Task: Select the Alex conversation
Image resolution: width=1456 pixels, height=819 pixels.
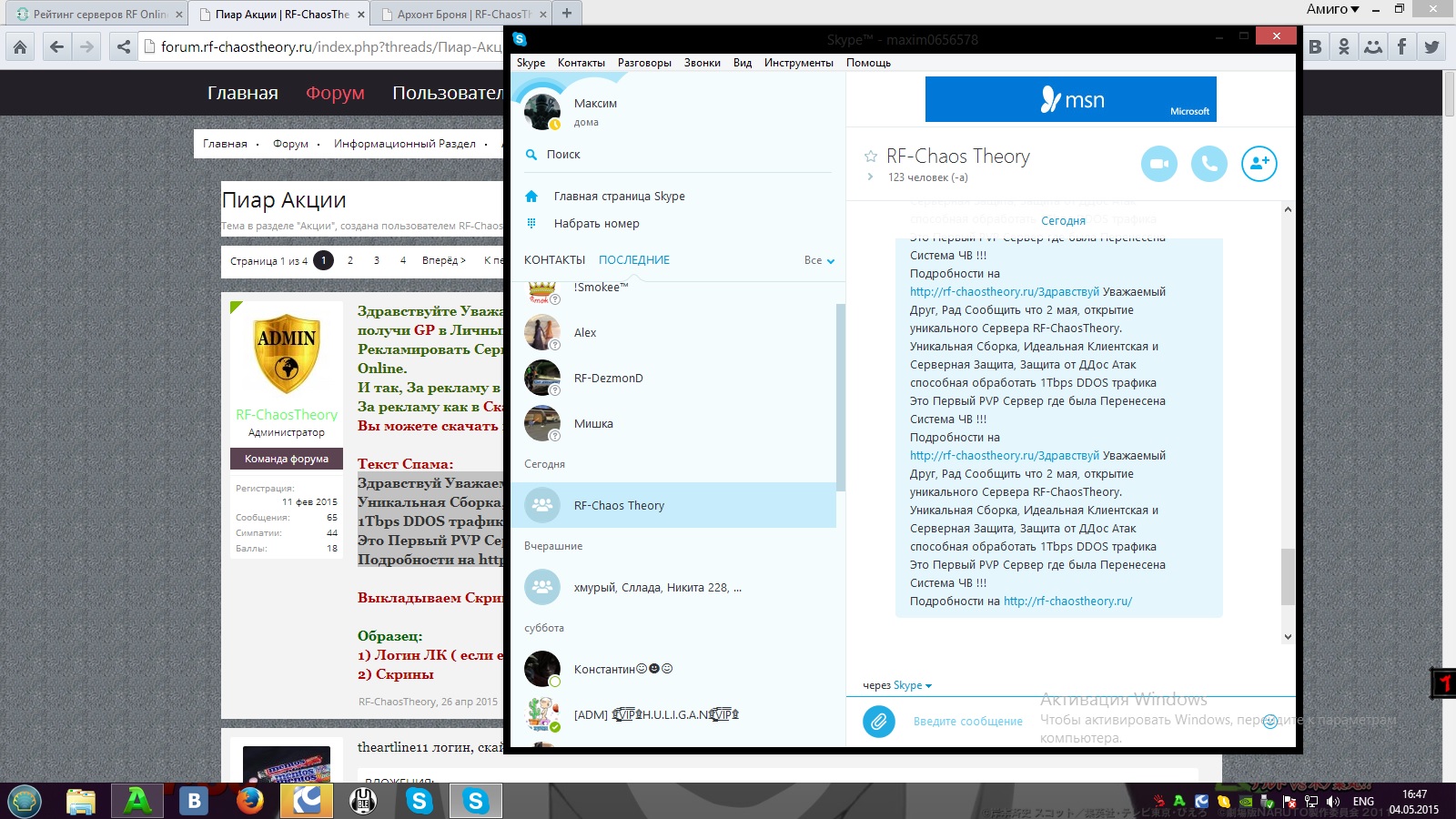Action: pos(673,333)
